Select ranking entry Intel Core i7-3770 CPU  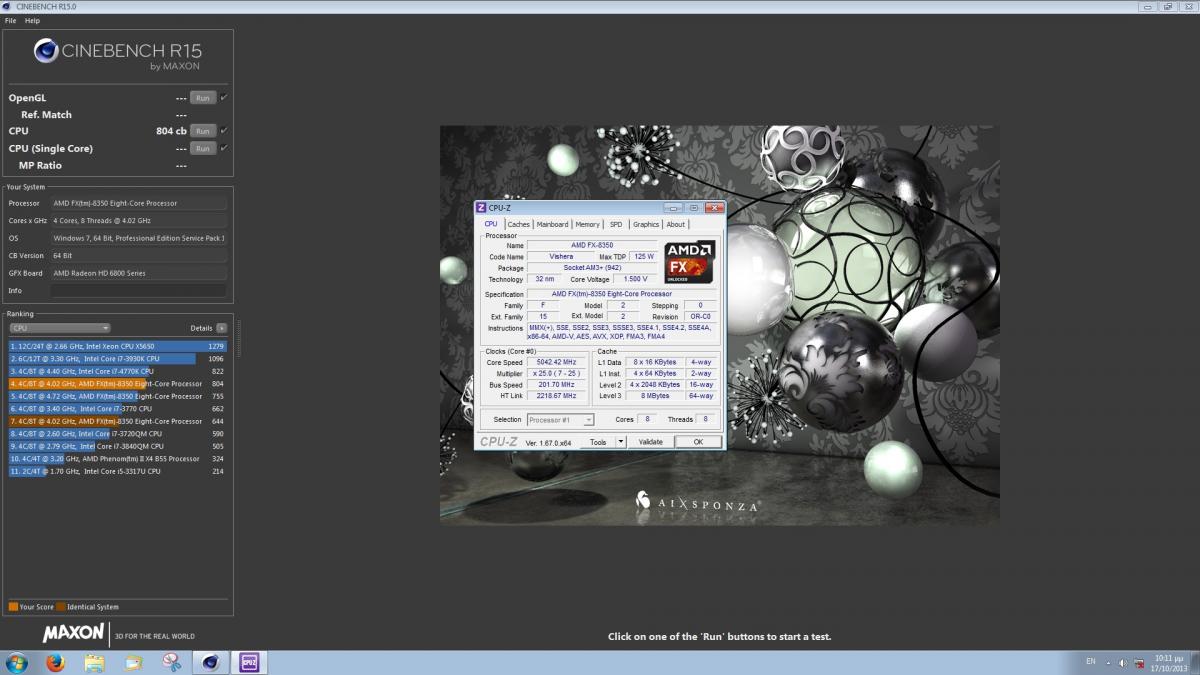pos(118,409)
